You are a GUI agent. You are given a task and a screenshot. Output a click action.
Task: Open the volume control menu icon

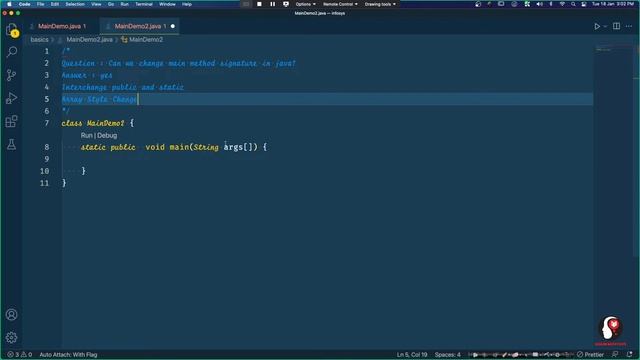pyautogui.click(x=539, y=4)
